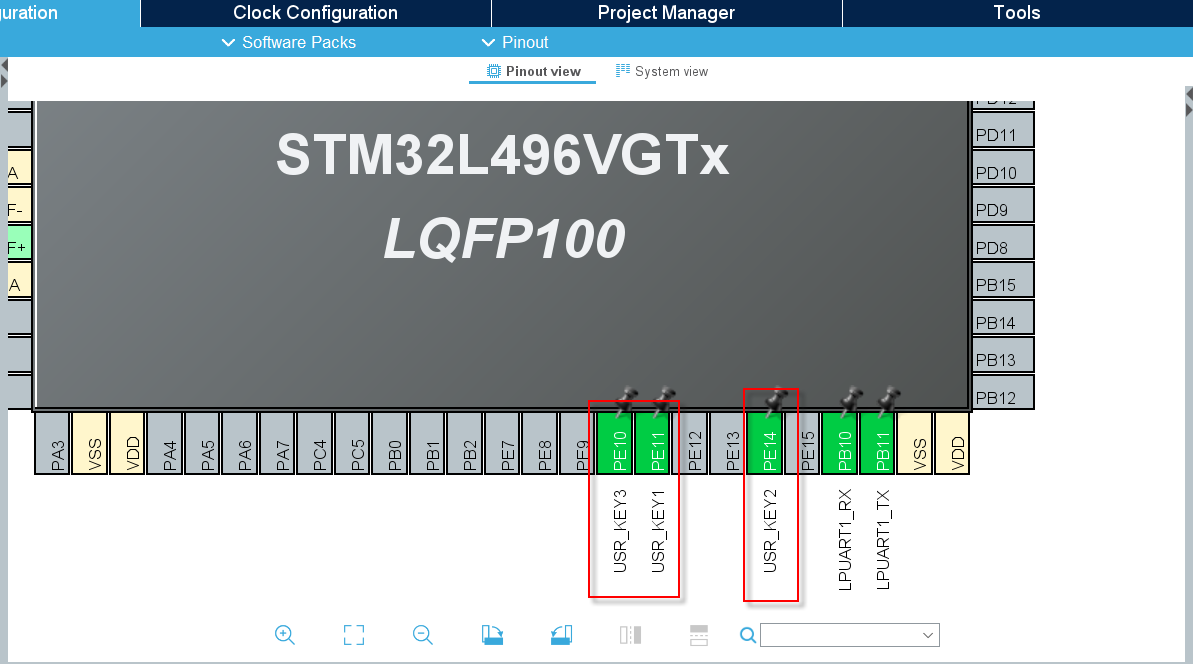Select the Pinout view tab

533,72
